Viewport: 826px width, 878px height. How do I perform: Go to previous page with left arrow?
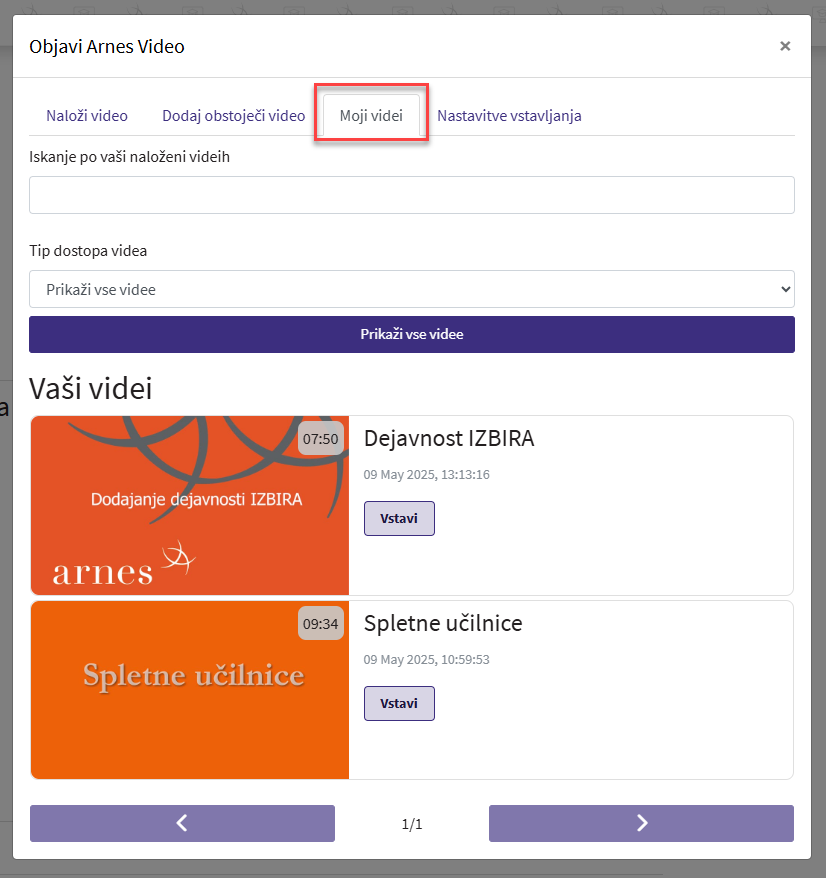tap(182, 823)
